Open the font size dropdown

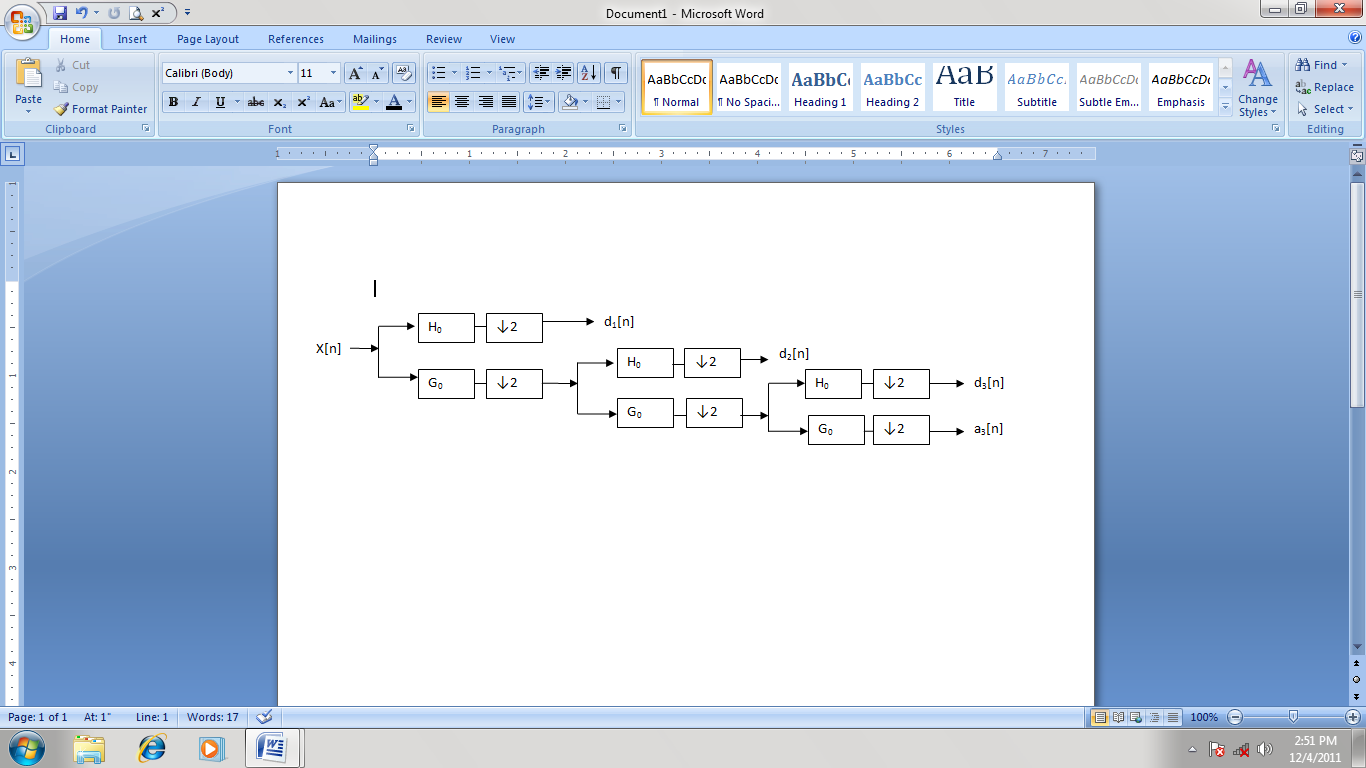334,73
